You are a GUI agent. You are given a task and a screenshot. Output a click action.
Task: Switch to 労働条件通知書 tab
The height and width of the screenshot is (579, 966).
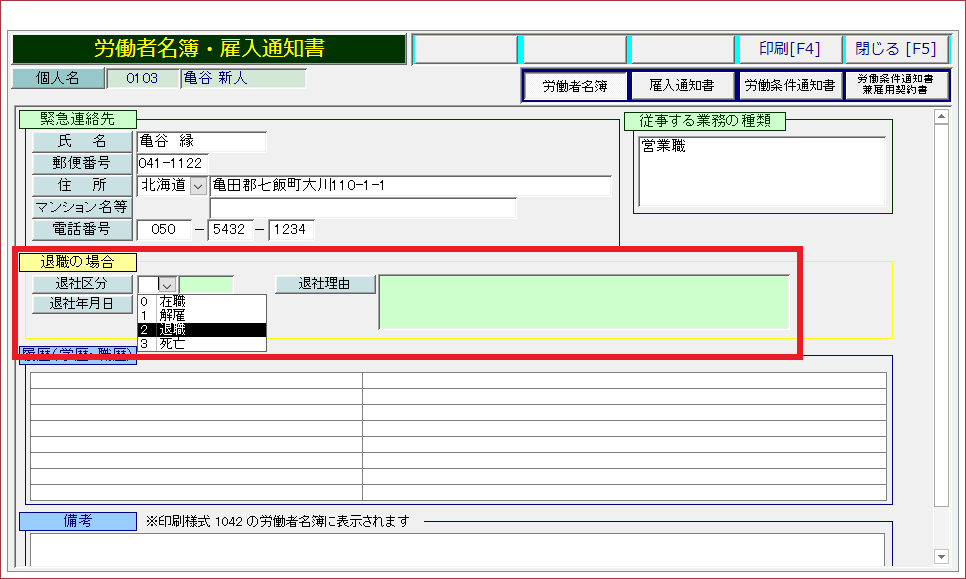tap(789, 86)
